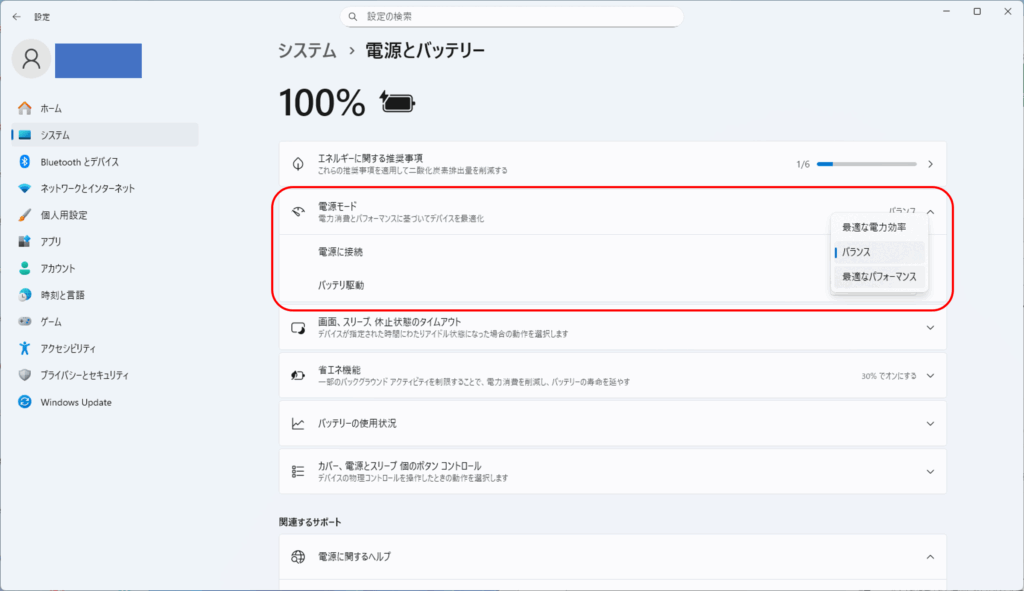Open the ホーム page in sidebar
The height and width of the screenshot is (591, 1024).
click(51, 108)
